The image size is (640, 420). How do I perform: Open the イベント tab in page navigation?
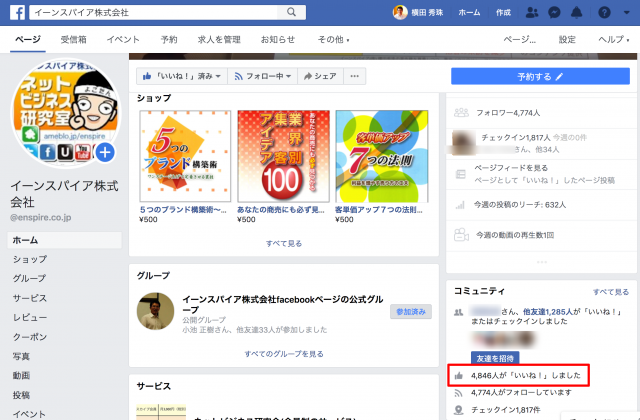pyautogui.click(x=123, y=40)
